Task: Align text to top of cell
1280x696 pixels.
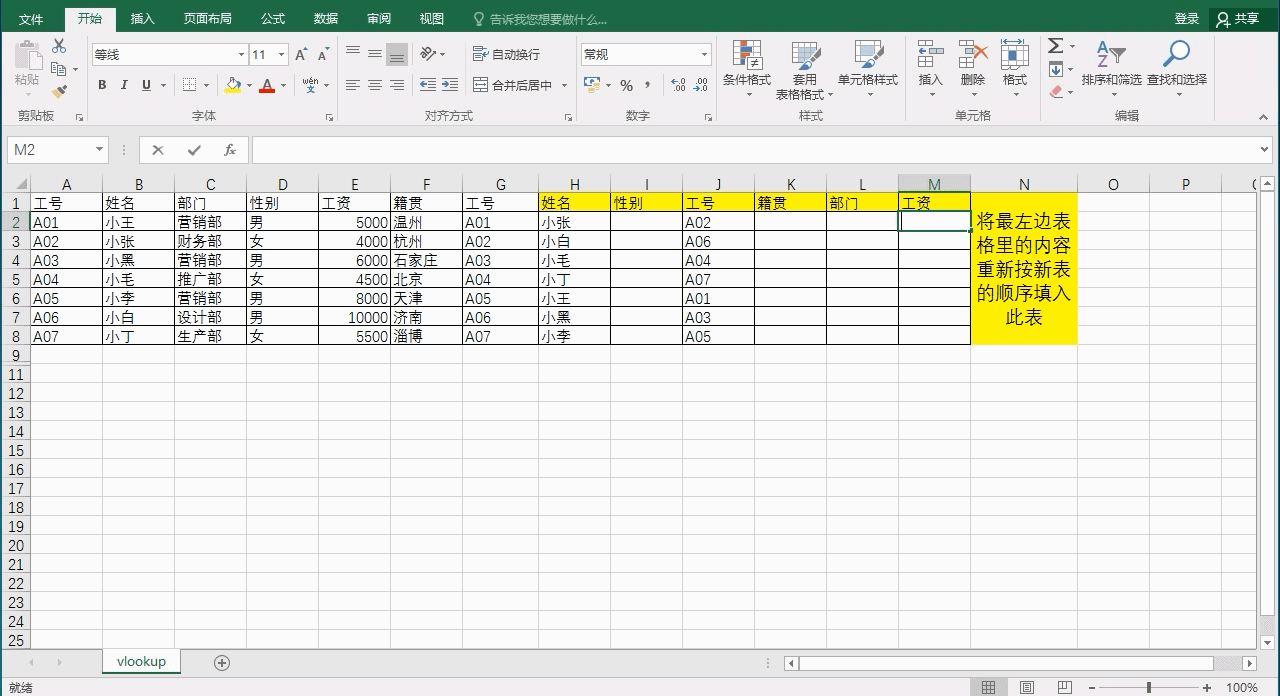Action: (x=353, y=54)
